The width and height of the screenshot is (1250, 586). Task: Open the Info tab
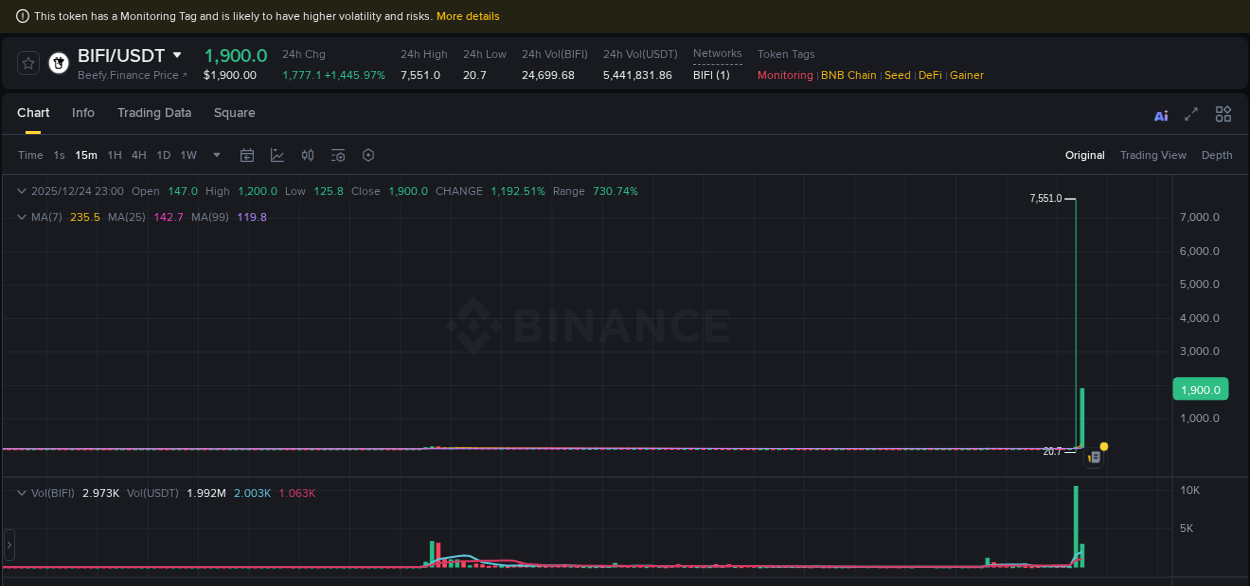click(x=83, y=113)
